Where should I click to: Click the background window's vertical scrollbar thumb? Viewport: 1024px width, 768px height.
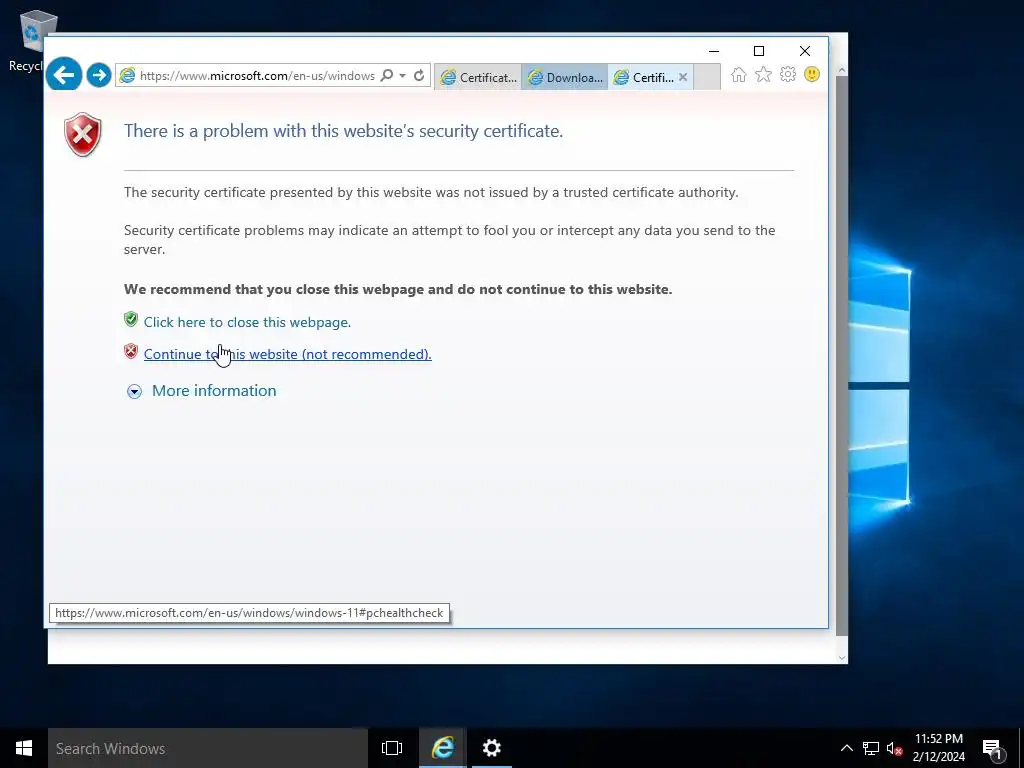[x=842, y=356]
